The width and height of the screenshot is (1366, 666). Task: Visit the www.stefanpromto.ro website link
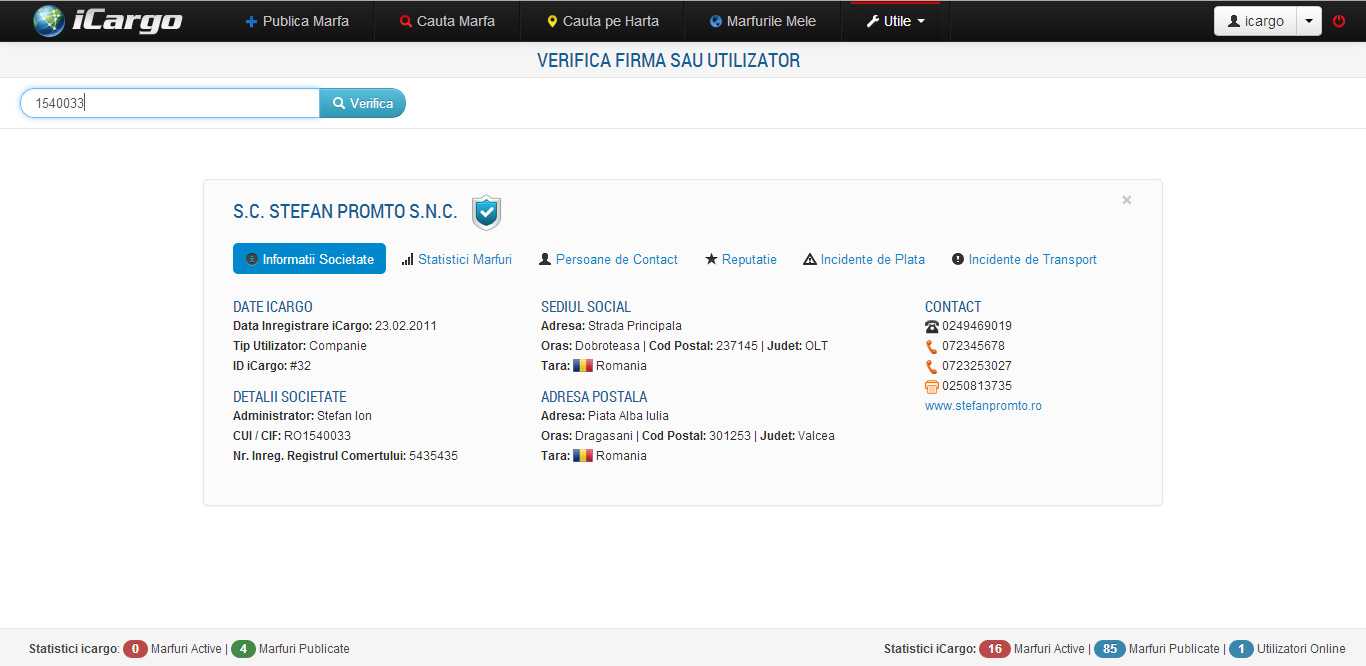tap(983, 406)
